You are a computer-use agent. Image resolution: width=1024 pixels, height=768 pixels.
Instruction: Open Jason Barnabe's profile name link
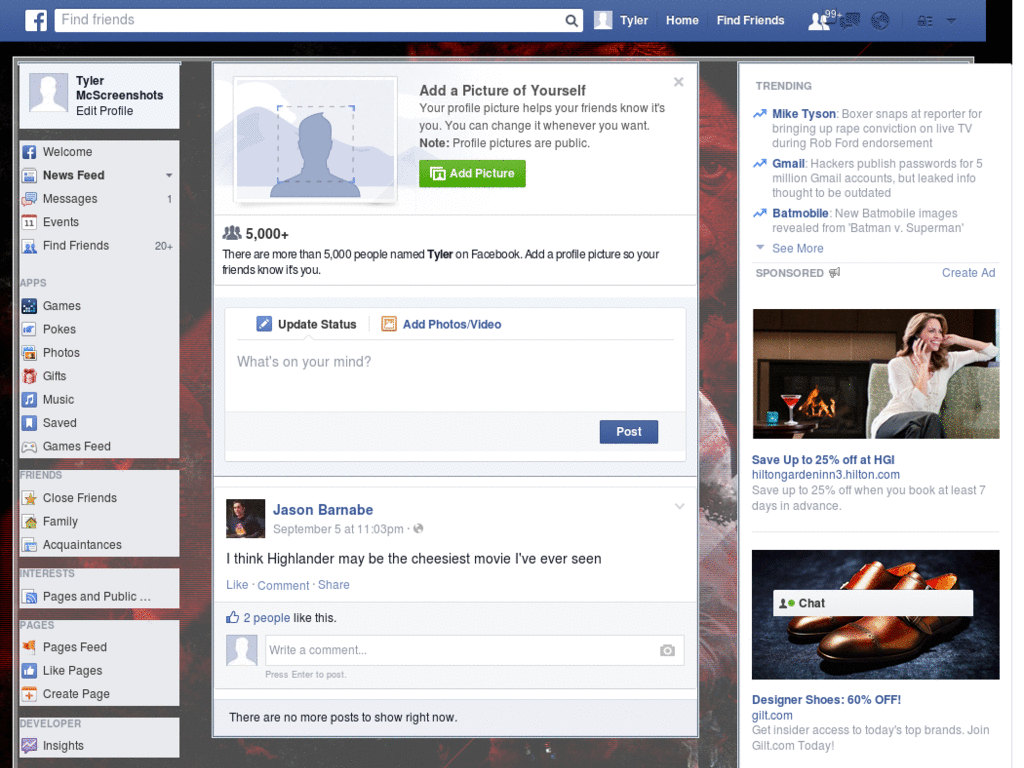click(323, 510)
